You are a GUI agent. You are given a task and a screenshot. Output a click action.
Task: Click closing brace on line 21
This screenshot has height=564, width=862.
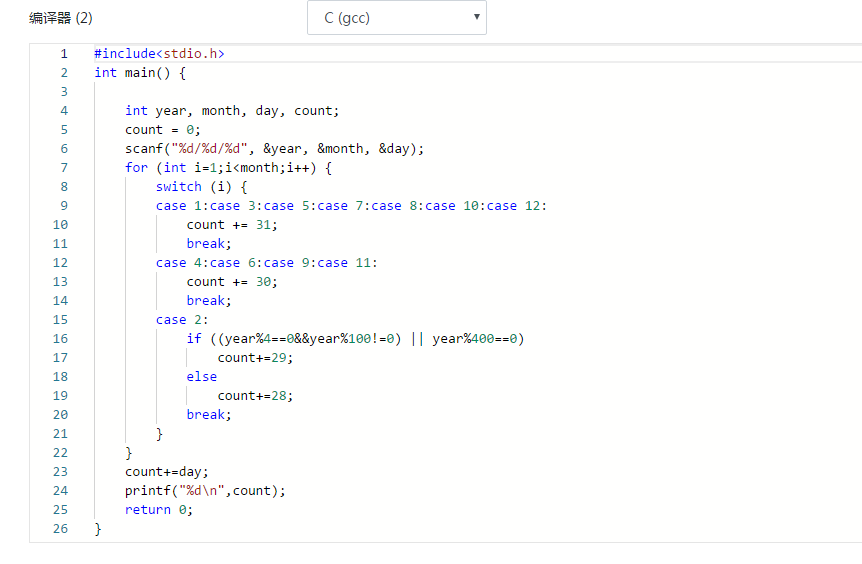[159, 434]
